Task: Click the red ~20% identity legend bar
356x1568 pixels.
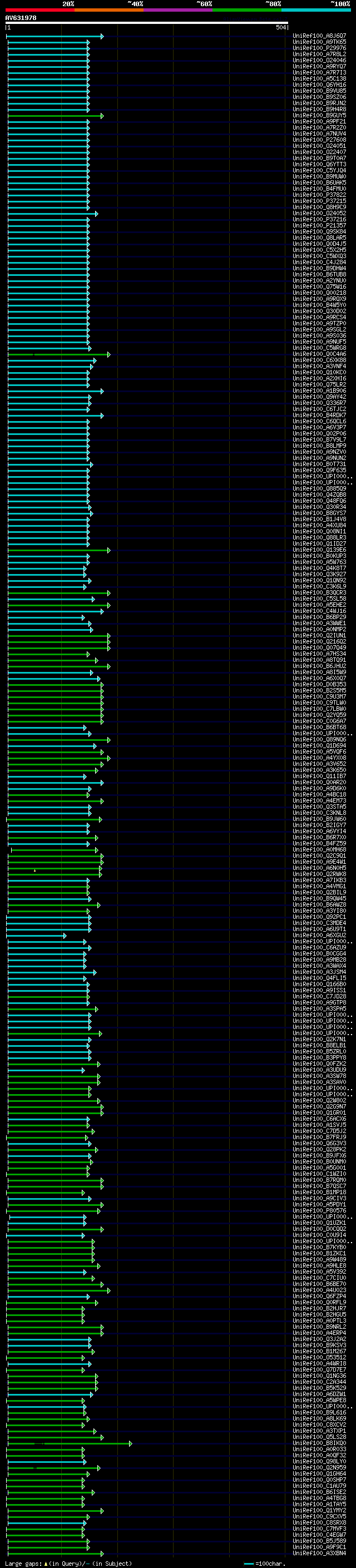Action: click(x=40, y=10)
